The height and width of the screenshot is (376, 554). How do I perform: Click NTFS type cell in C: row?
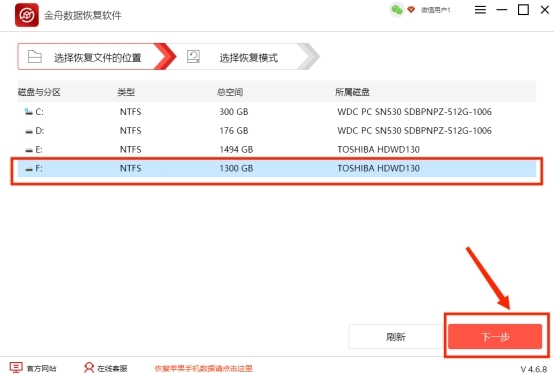pos(131,112)
